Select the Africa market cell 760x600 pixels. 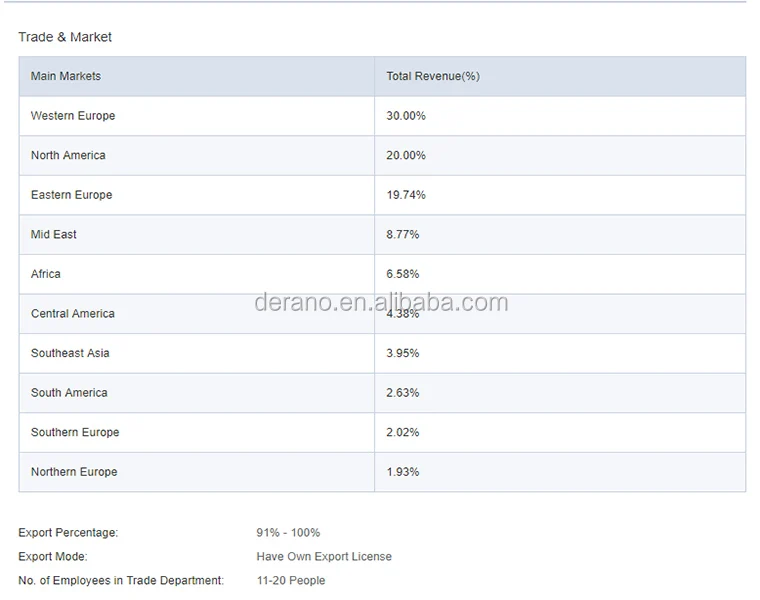point(46,274)
